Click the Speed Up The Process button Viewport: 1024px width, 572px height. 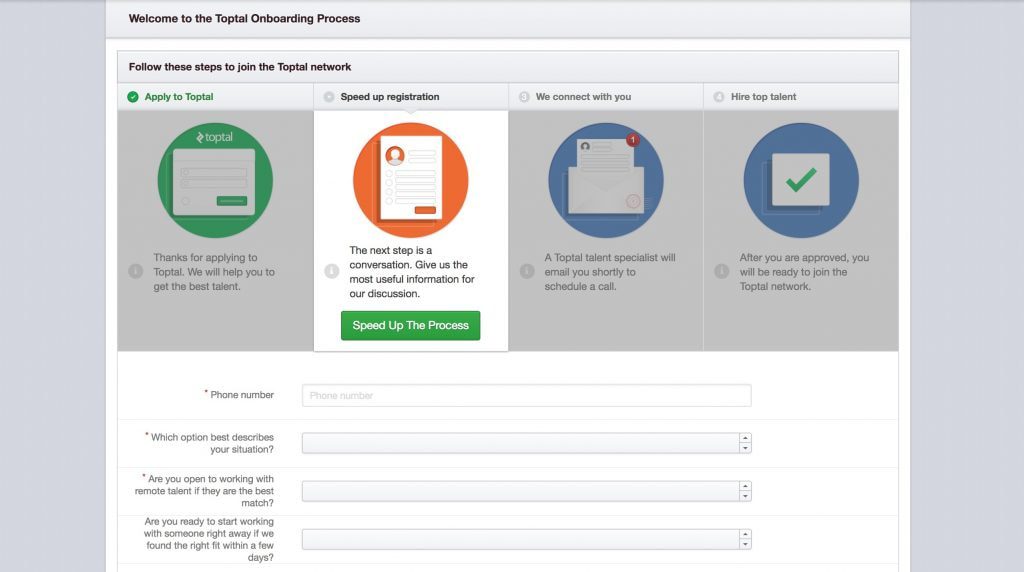pos(411,325)
